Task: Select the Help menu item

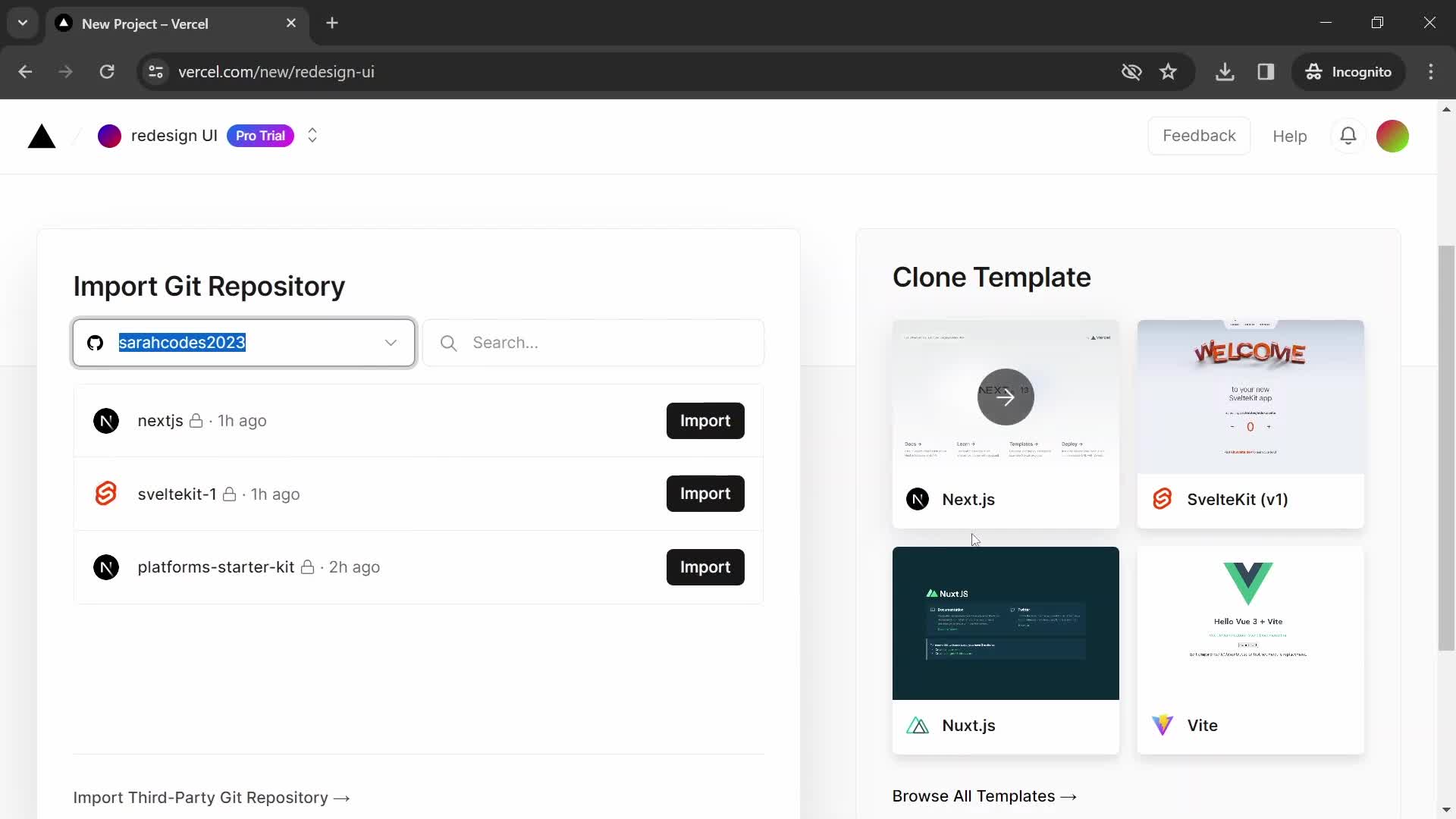Action: [x=1289, y=135]
